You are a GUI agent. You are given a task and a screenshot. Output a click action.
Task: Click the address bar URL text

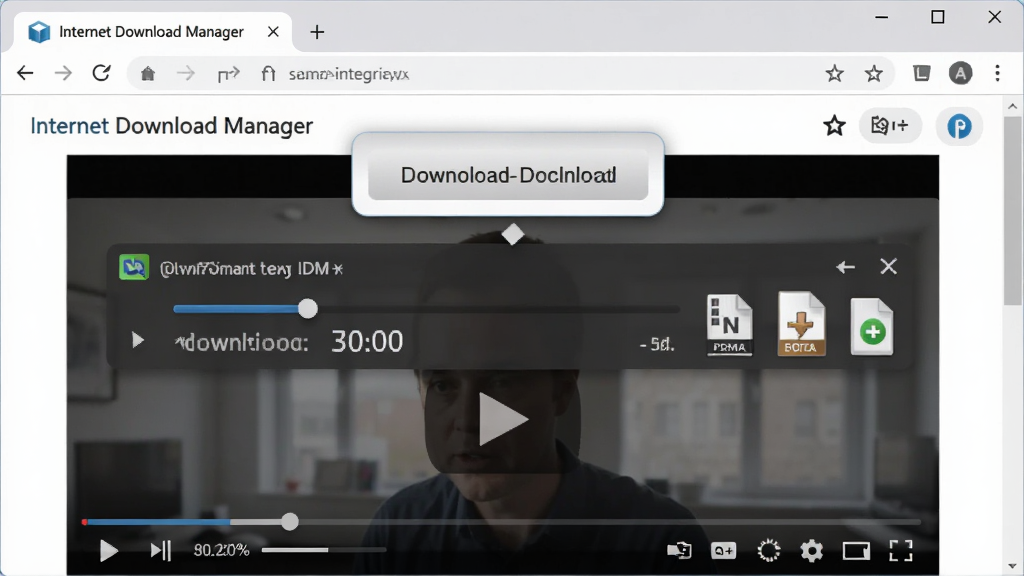click(349, 74)
